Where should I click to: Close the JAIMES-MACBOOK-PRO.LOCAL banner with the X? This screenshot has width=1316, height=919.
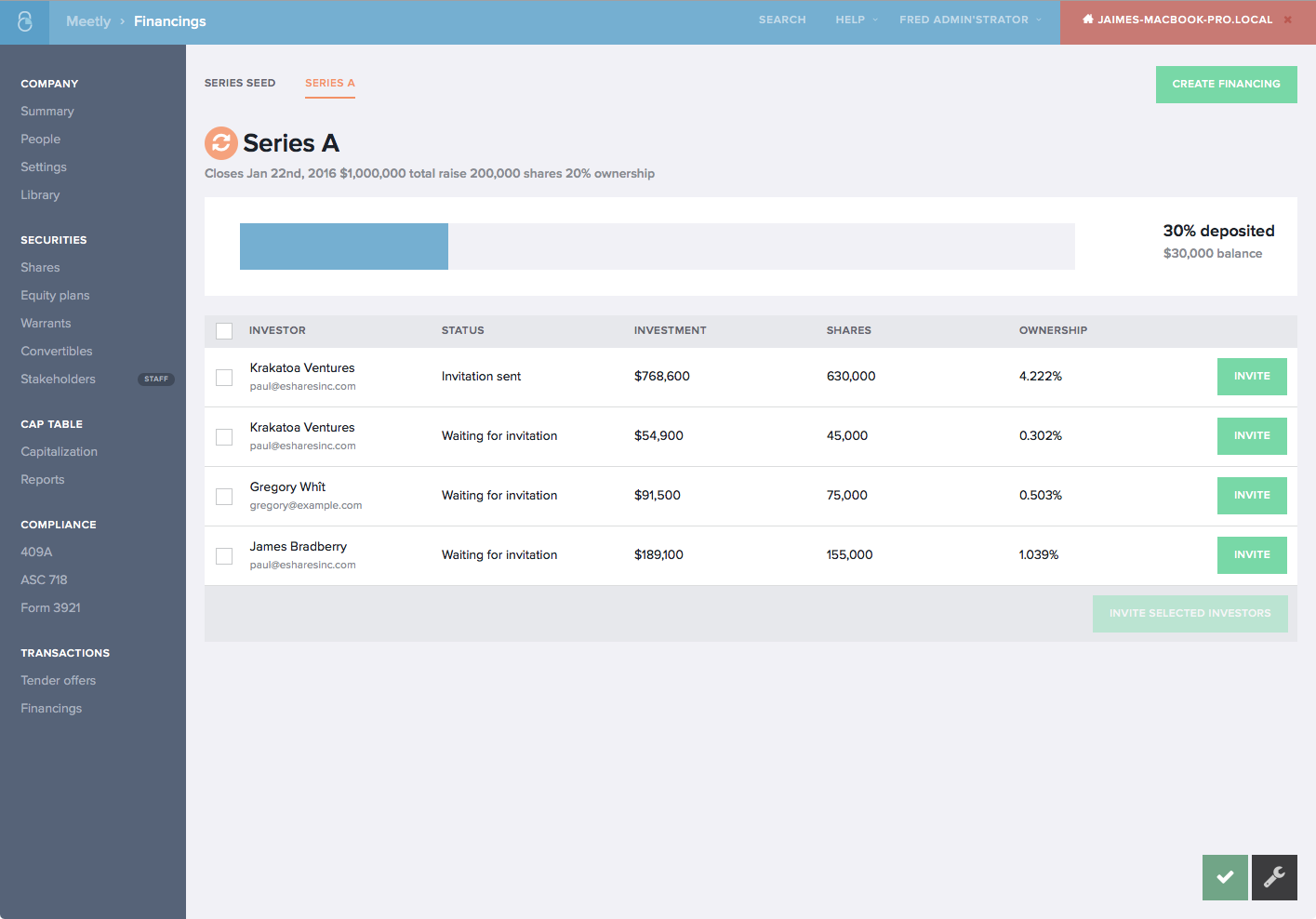pyautogui.click(x=1288, y=20)
